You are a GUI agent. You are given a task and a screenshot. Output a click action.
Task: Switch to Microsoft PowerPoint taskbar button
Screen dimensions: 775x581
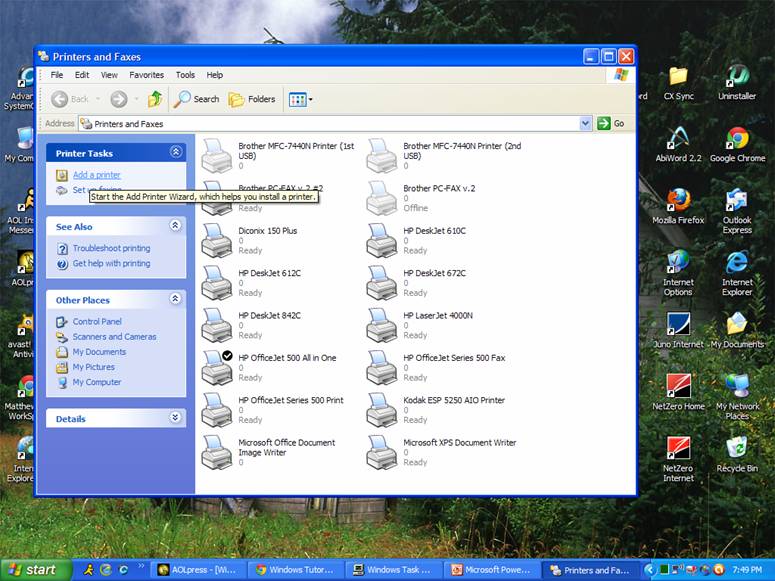[491, 570]
